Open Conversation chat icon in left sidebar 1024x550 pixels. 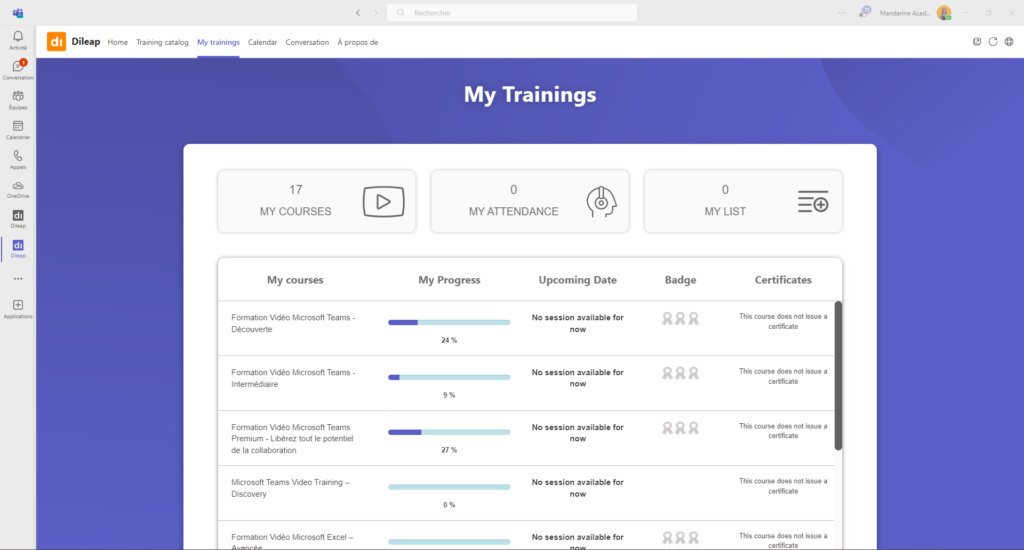(18, 69)
